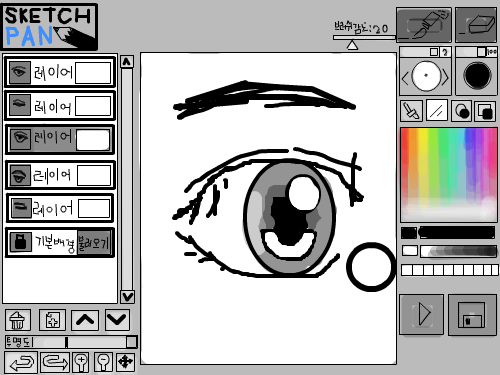Select the small white color swatch
Screen dimensions: 500x375
[410, 251]
